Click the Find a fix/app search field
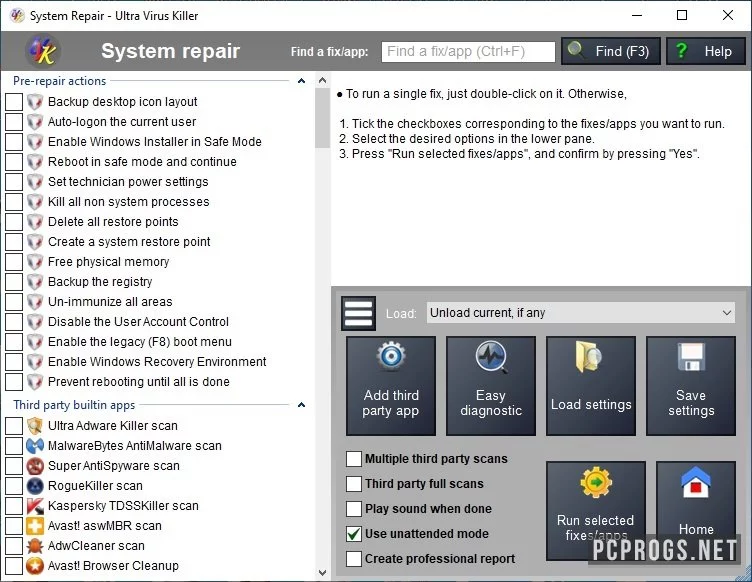Viewport: 752px width, 582px height. click(468, 51)
